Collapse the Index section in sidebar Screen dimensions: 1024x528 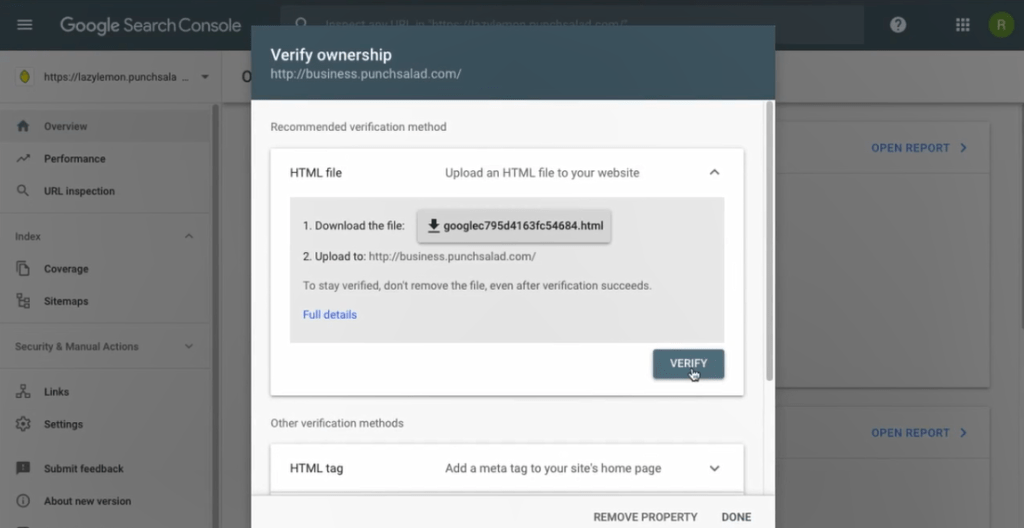189,236
